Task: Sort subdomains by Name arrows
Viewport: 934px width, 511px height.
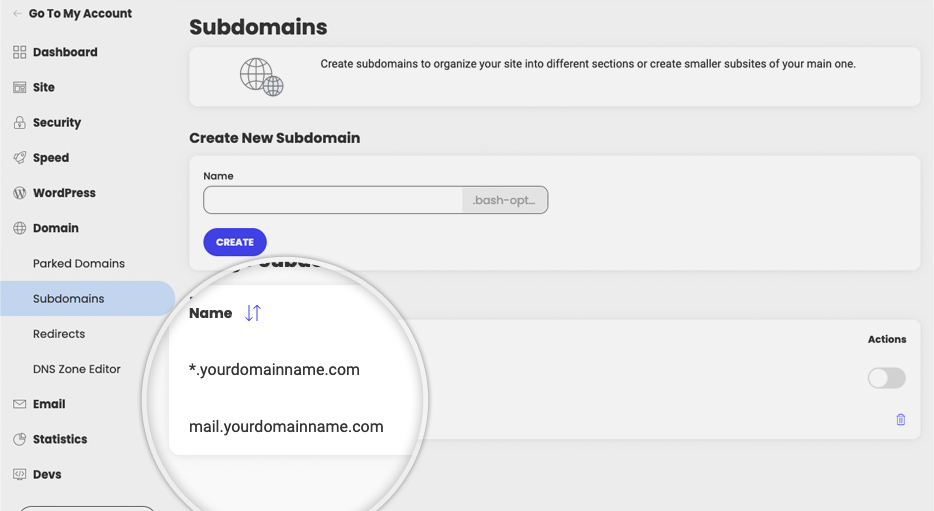Action: (x=253, y=313)
